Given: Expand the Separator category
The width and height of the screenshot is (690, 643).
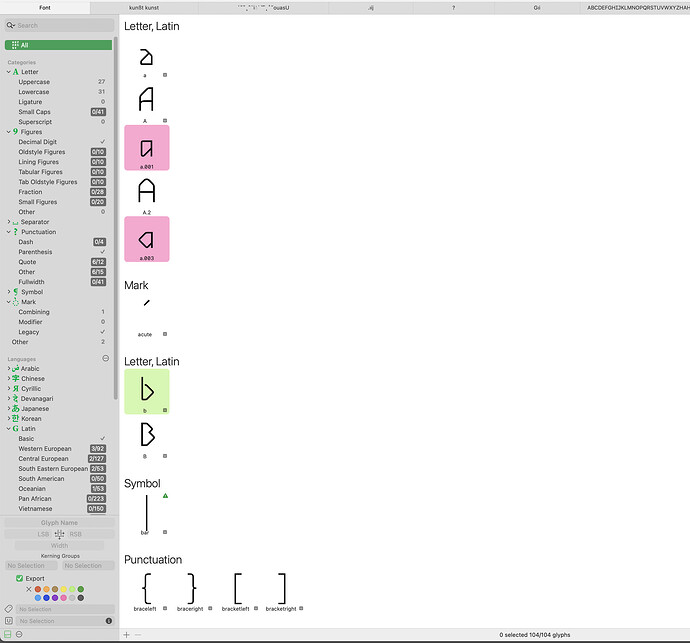Looking at the screenshot, I should pos(8,222).
